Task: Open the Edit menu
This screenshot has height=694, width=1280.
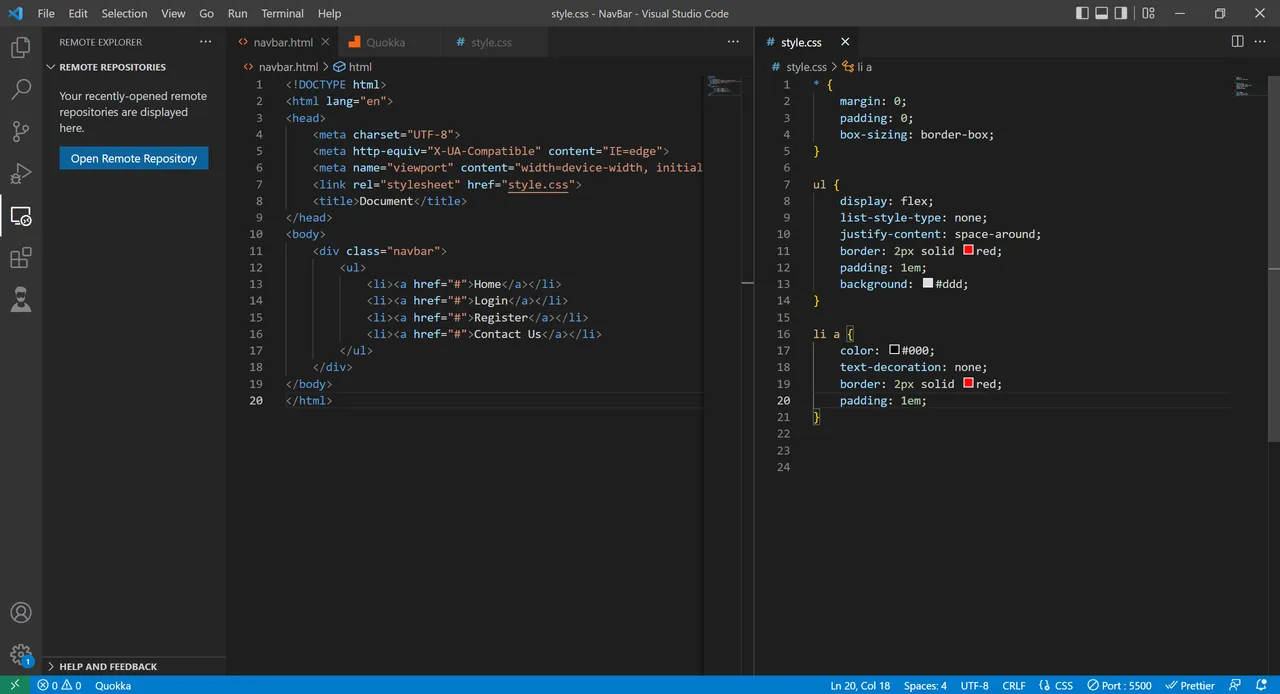Action: (x=78, y=13)
